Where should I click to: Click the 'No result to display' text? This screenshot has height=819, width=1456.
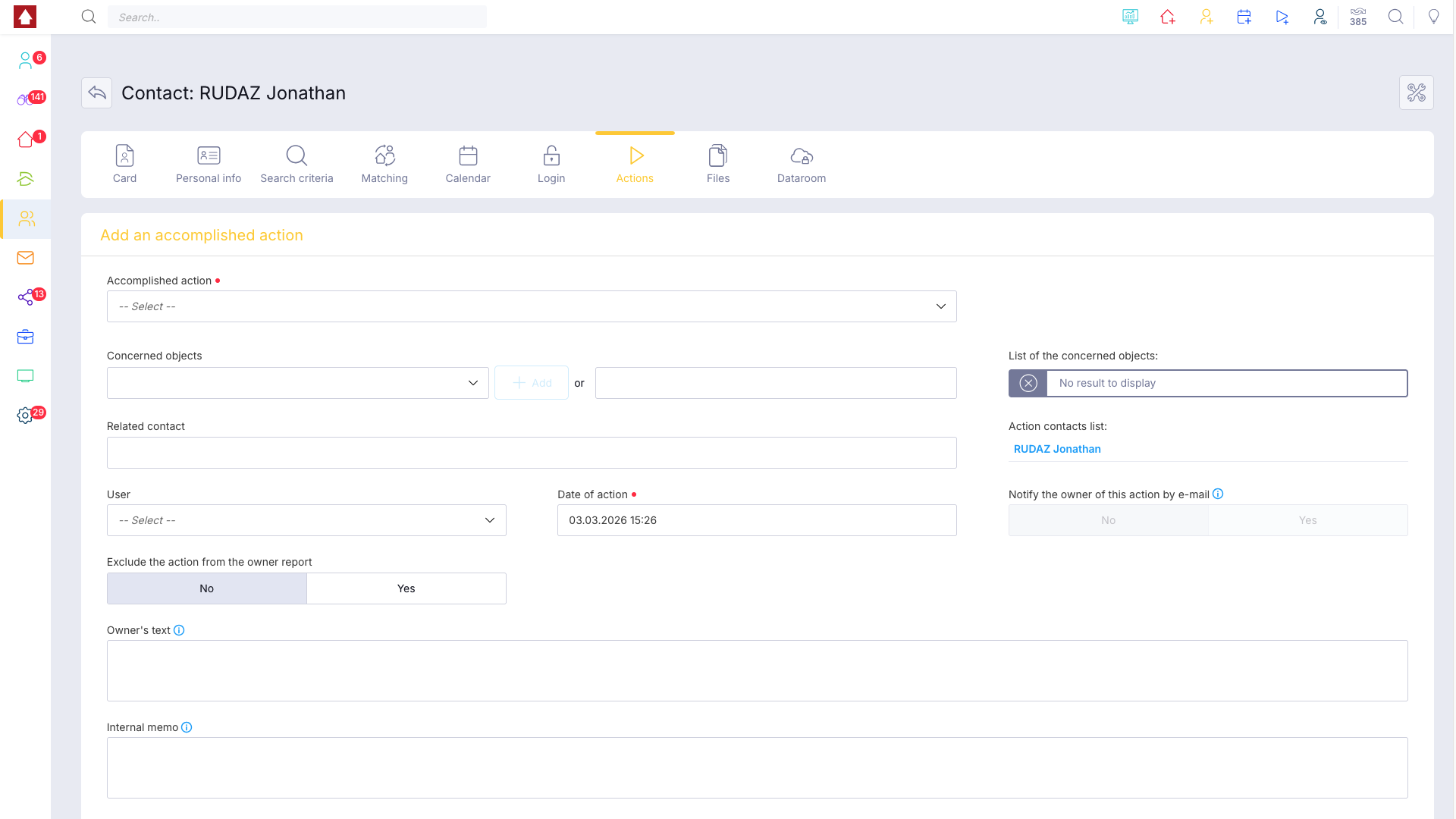pyautogui.click(x=1107, y=383)
